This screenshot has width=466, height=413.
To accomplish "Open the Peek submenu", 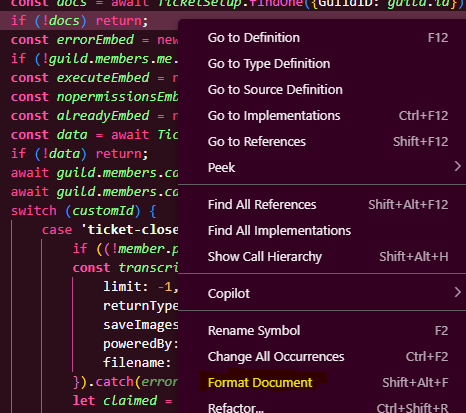I will [322, 167].
